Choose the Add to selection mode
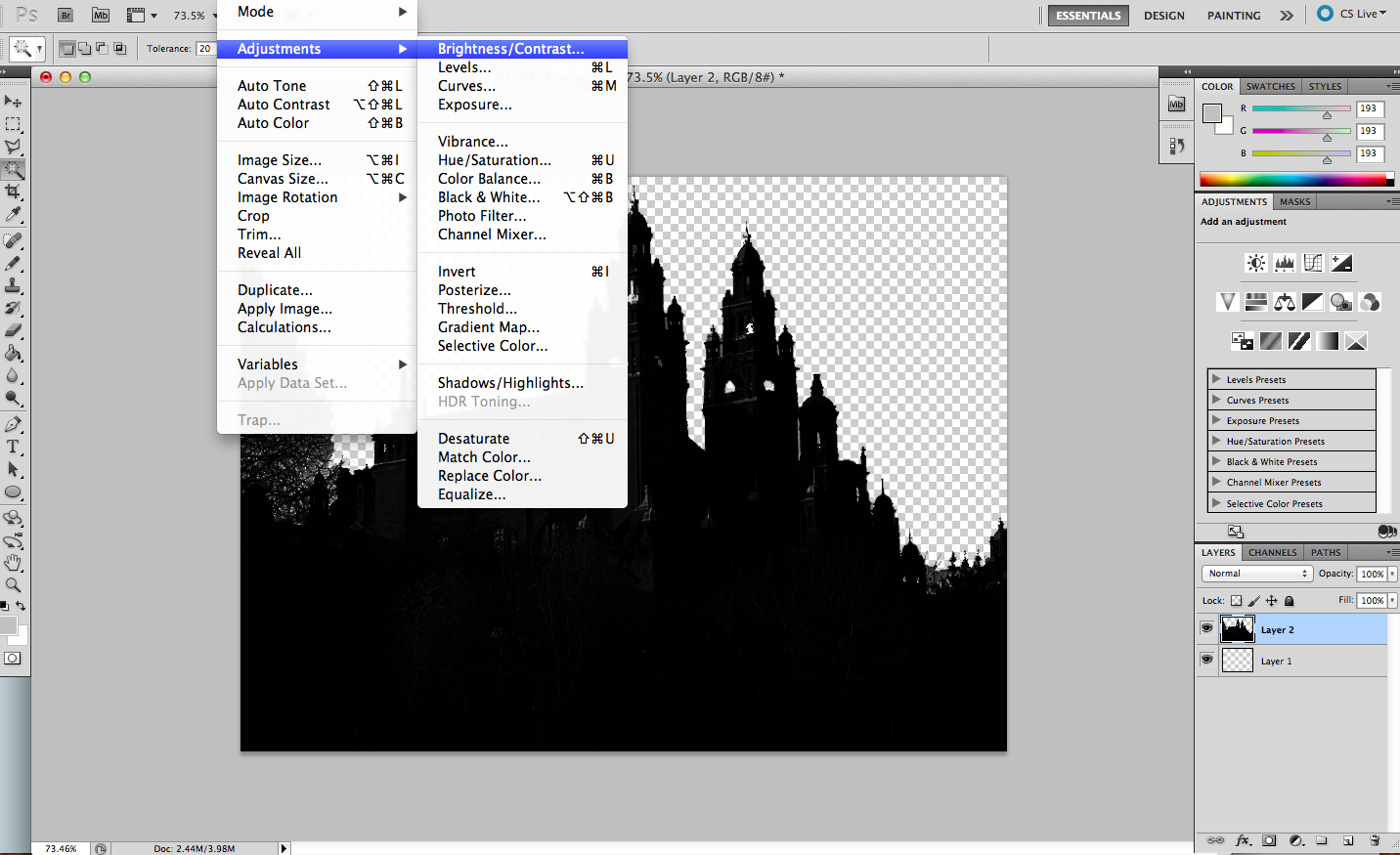Viewport: 1400px width, 855px height. 85,48
